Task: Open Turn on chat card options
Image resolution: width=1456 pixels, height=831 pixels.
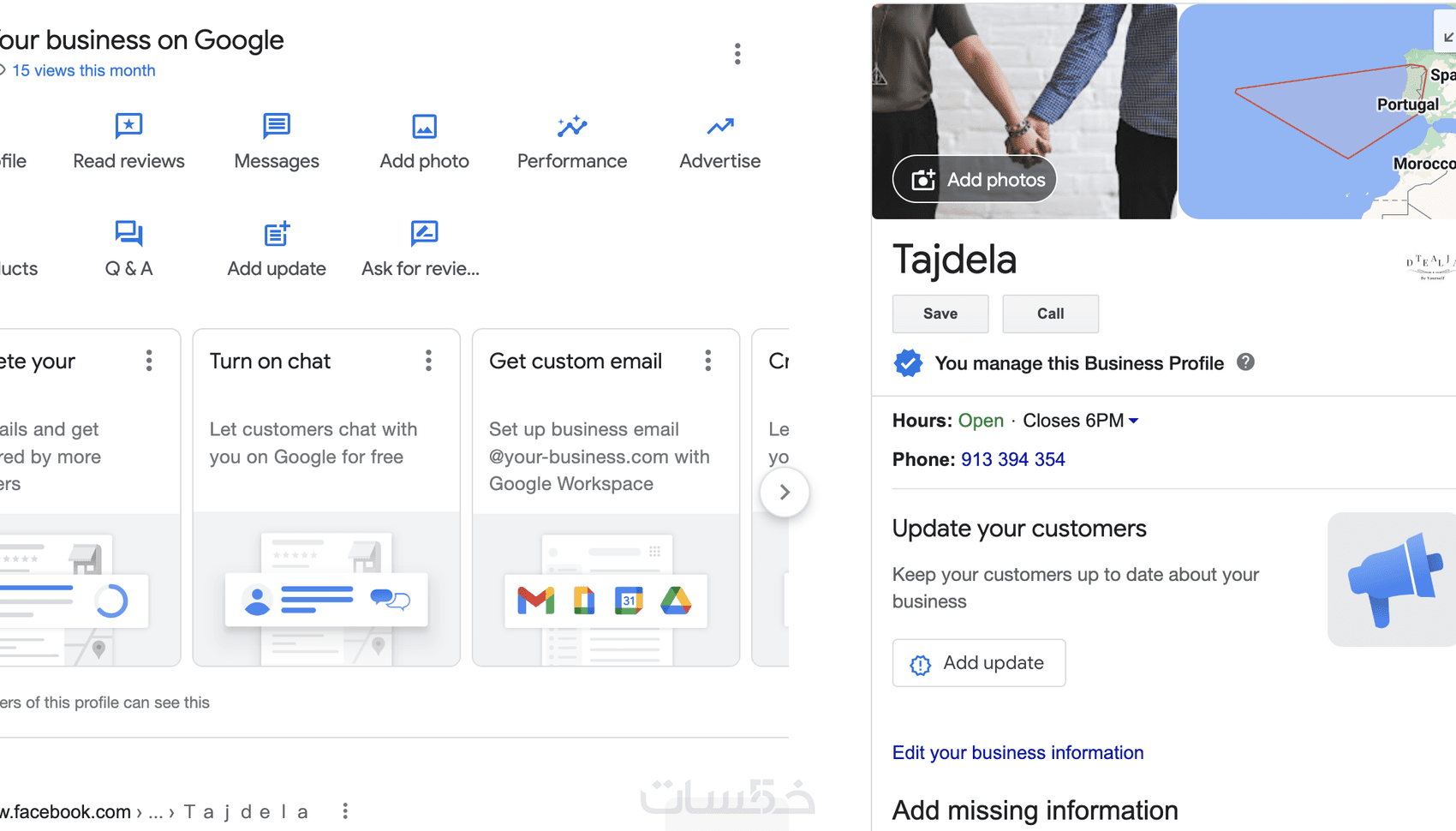Action: [x=428, y=361]
